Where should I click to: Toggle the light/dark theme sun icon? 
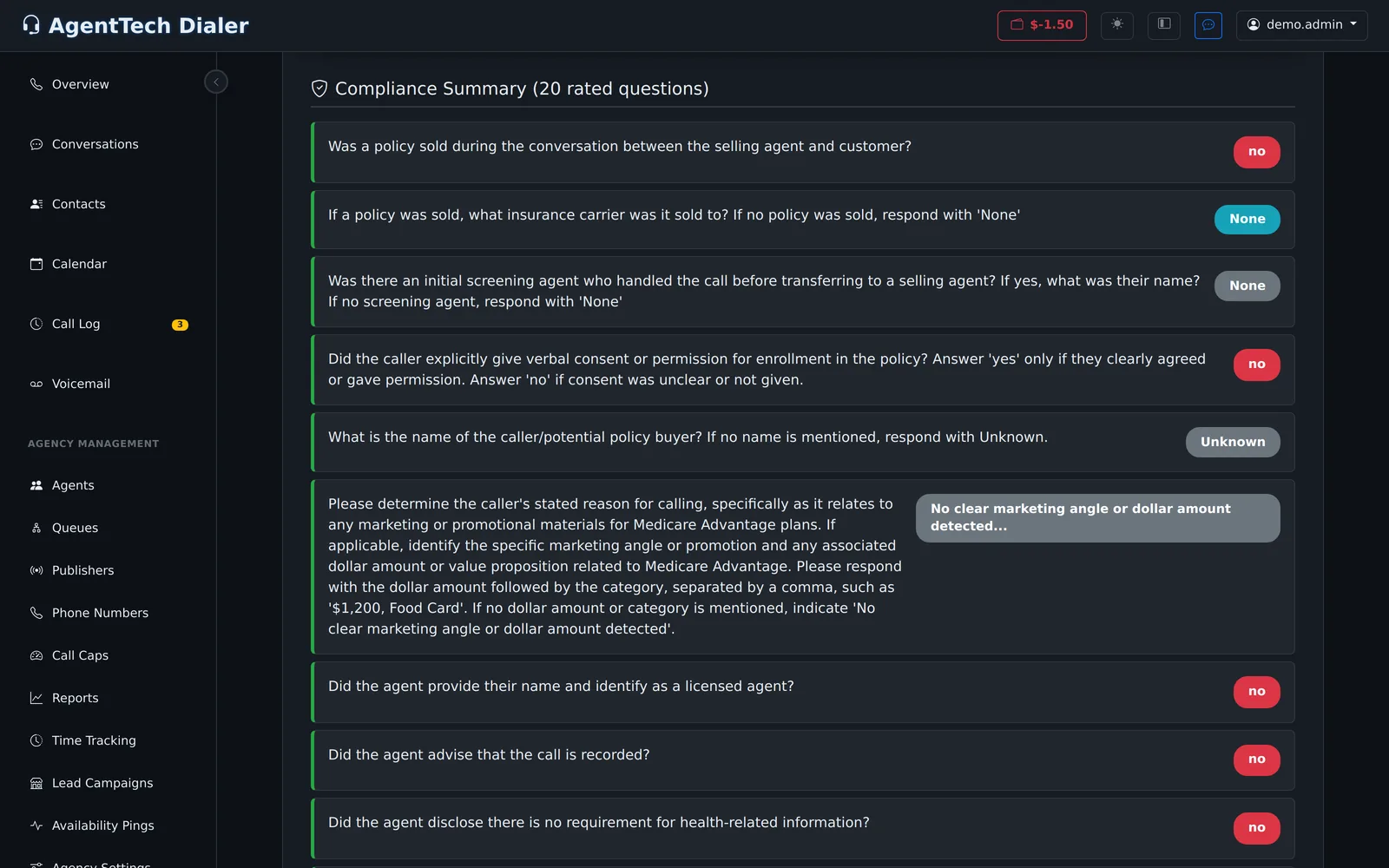pyautogui.click(x=1117, y=24)
